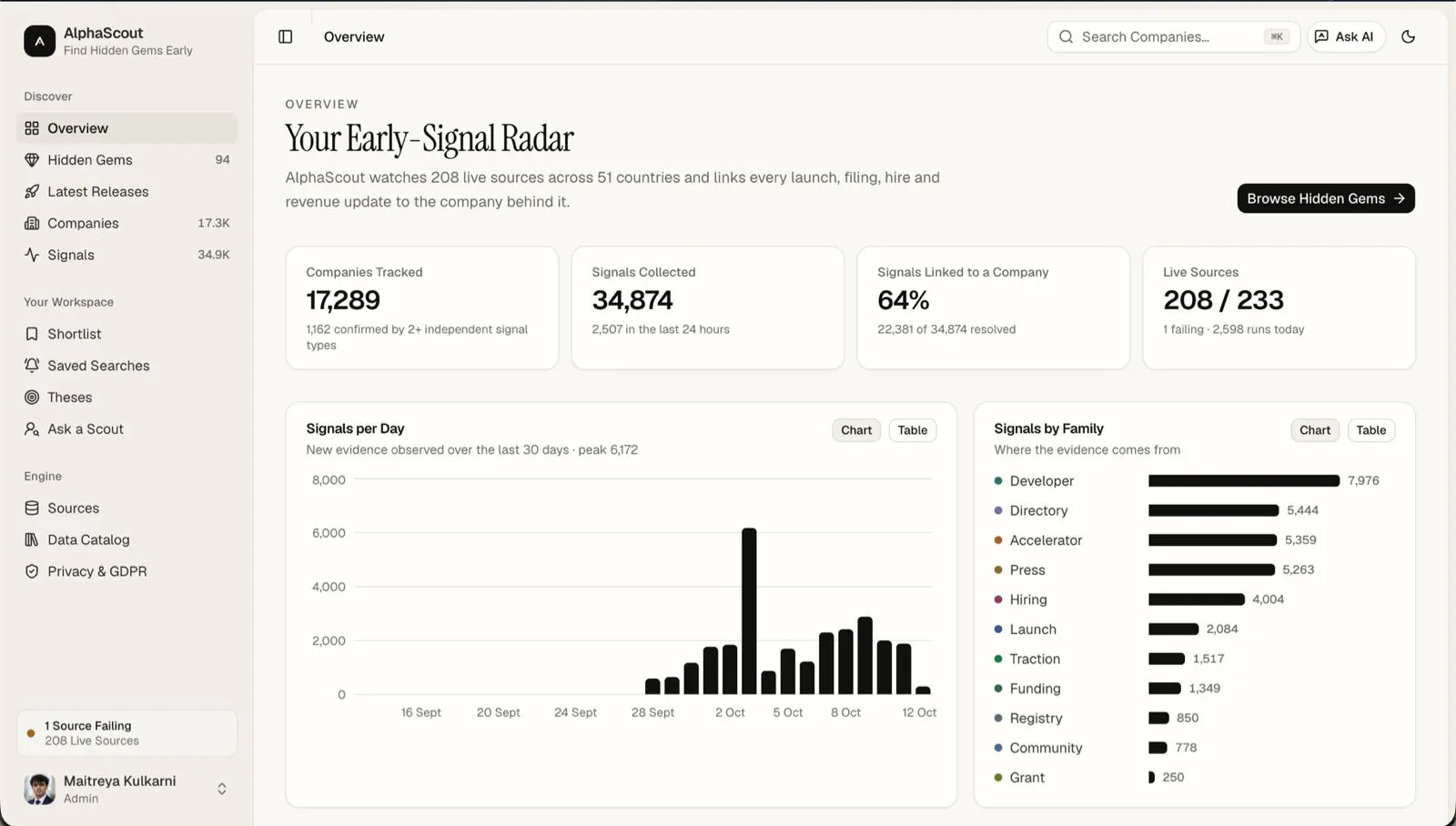This screenshot has height=826, width=1456.
Task: Click the Community family row label
Action: click(x=1046, y=748)
